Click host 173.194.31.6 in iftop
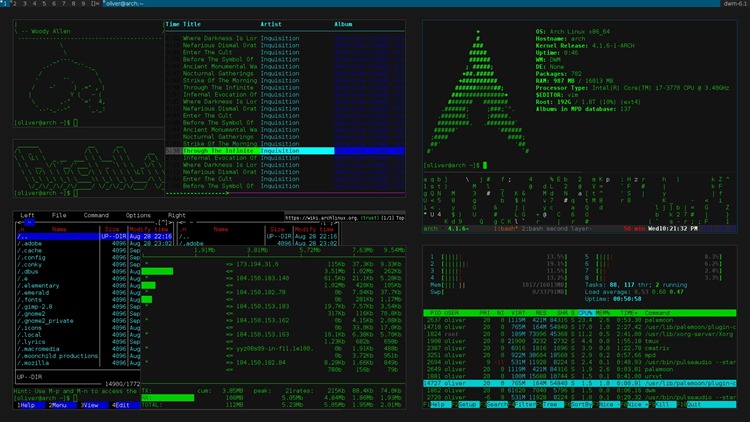750x422 pixels. tap(257, 264)
